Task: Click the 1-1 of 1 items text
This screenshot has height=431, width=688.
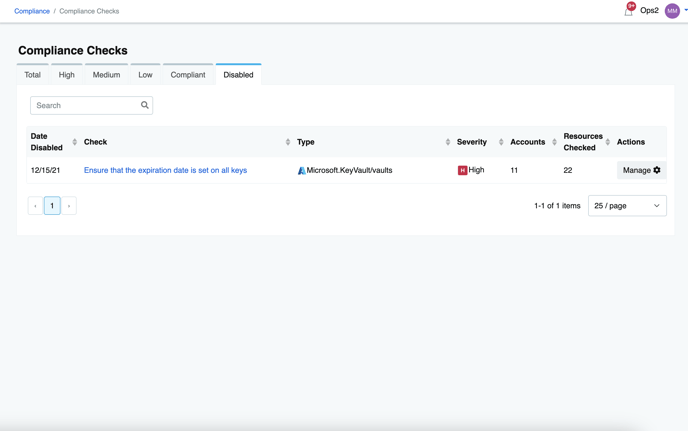Action: pos(557,206)
